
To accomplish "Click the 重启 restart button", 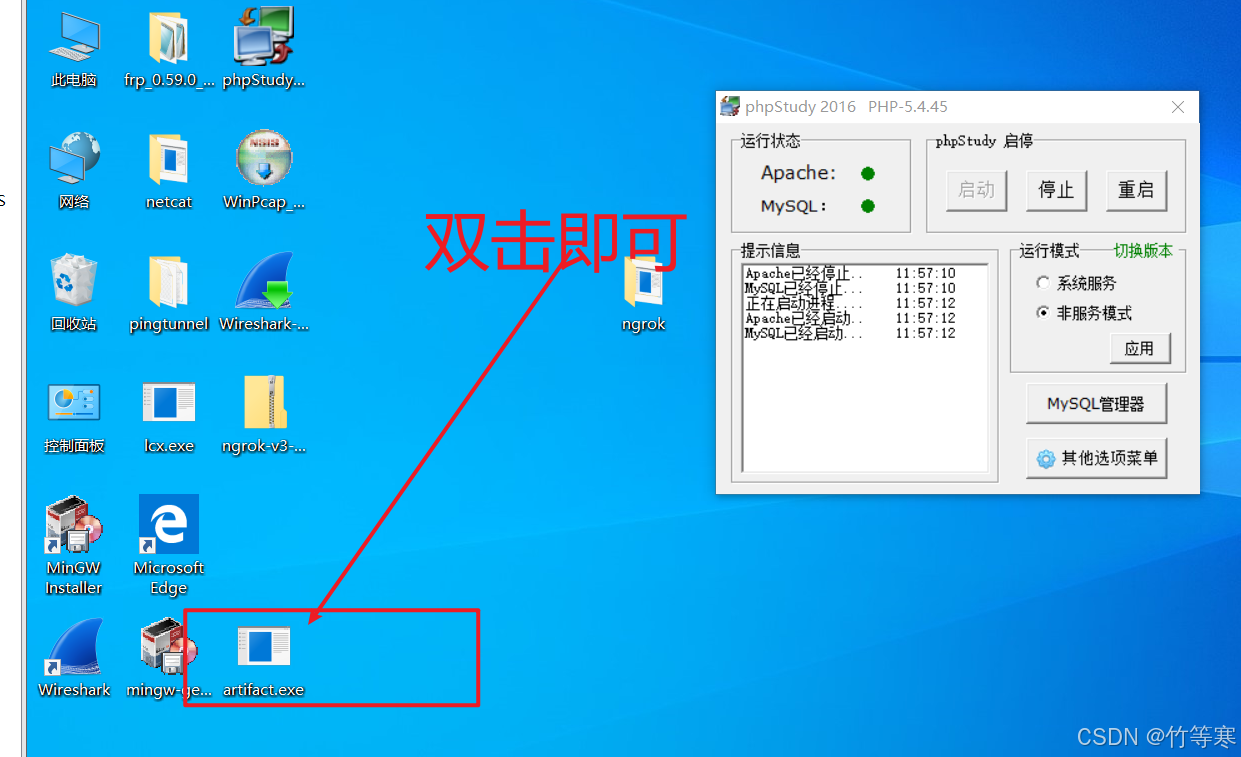I will (x=1136, y=190).
